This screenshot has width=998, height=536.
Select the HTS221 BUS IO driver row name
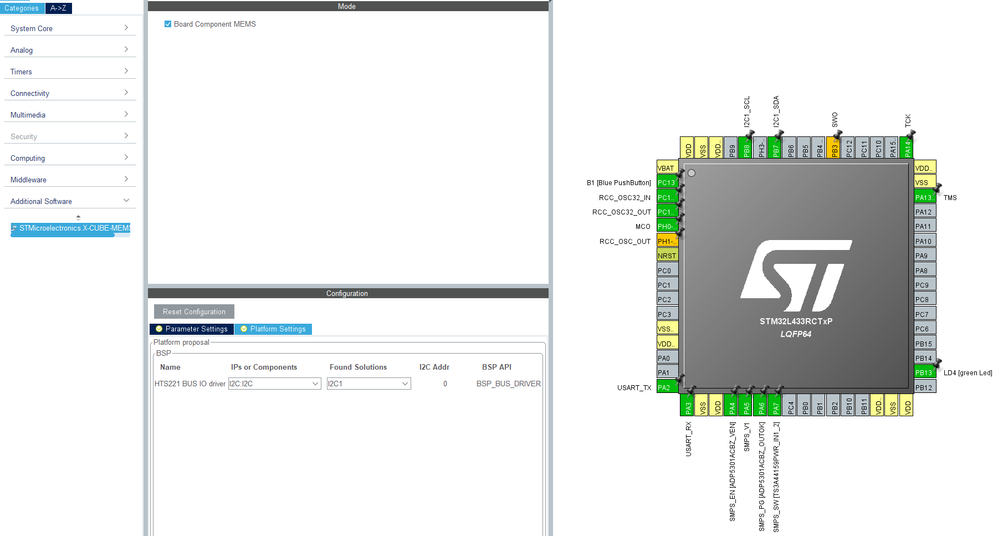190,384
